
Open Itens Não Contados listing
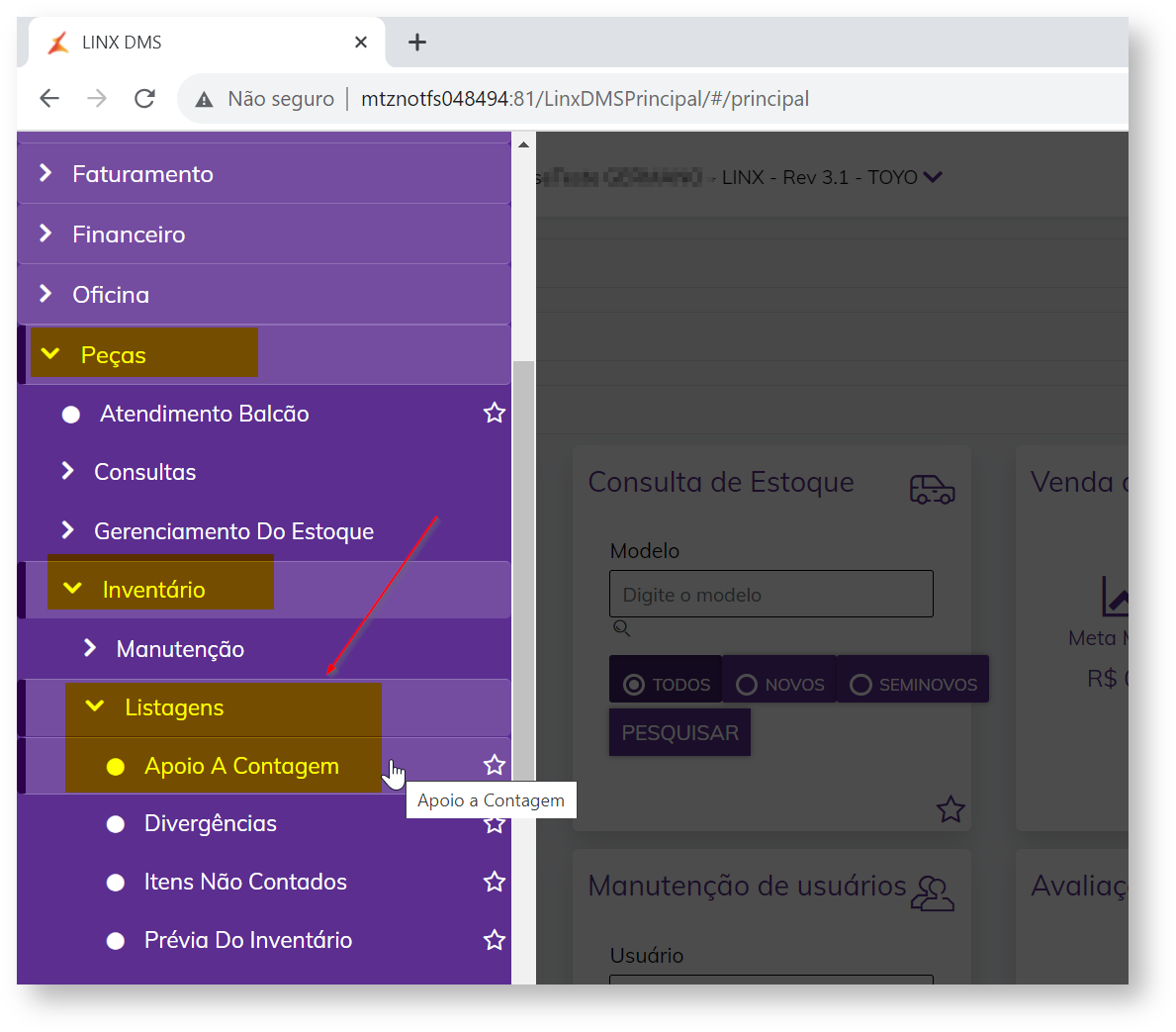(x=245, y=882)
